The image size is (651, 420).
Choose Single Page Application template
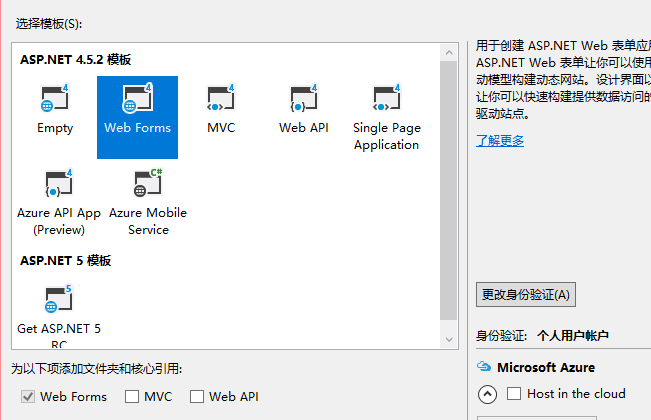[x=387, y=118]
